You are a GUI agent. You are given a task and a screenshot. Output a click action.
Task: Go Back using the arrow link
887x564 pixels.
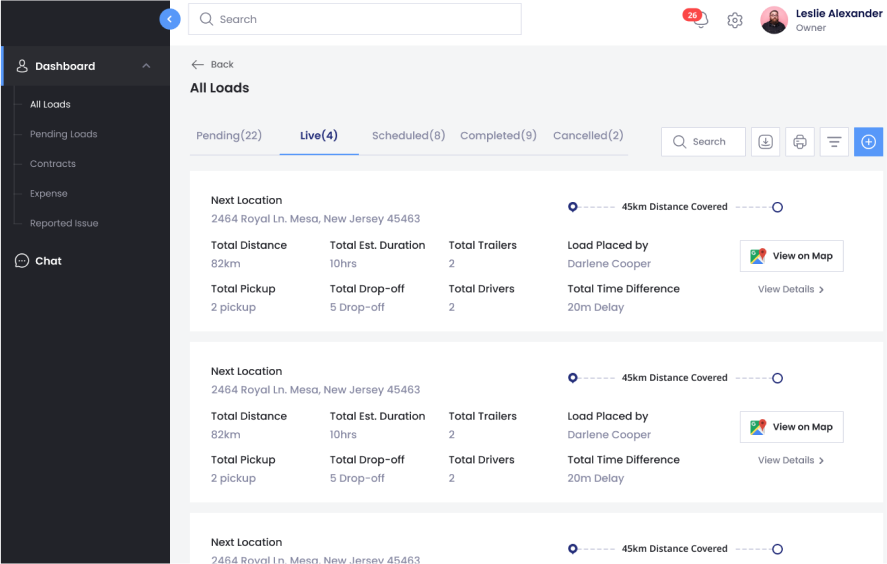point(212,64)
